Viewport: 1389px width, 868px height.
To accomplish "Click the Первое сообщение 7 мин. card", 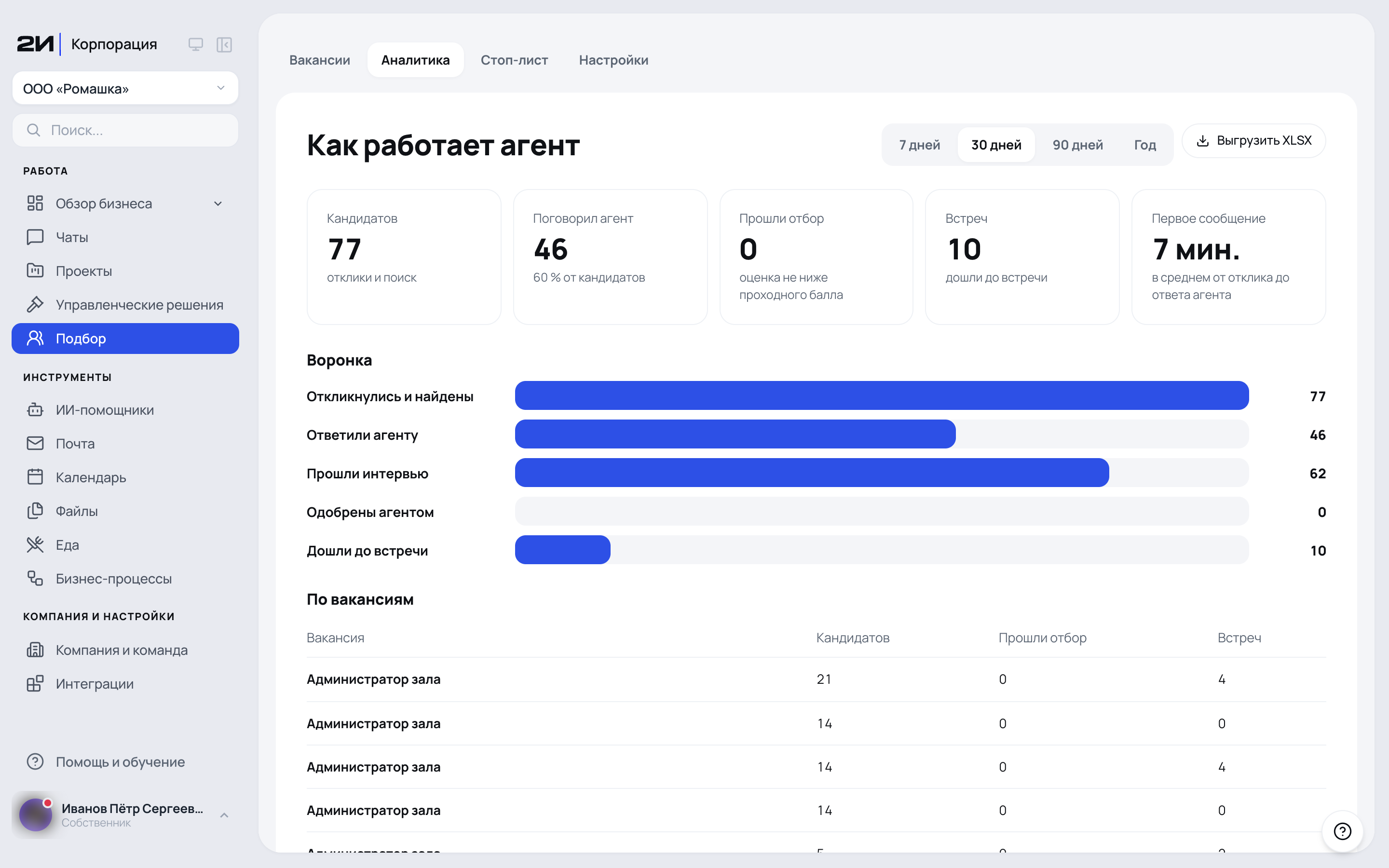I will (1228, 257).
